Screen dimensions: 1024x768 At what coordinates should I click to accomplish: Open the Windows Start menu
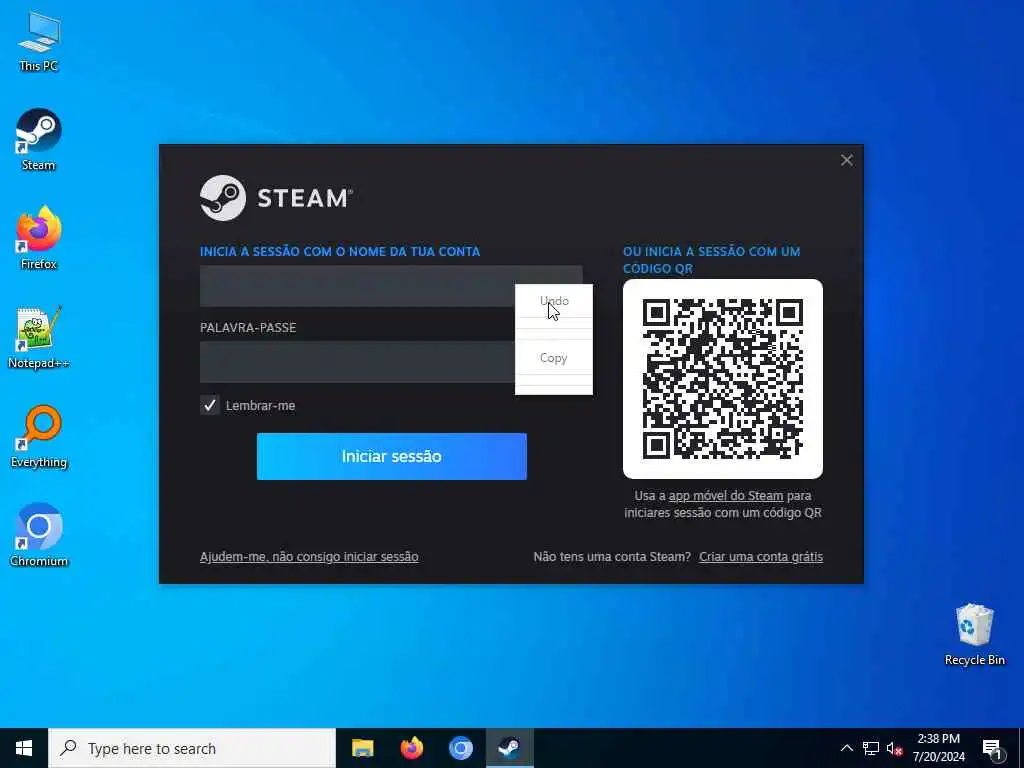[24, 748]
